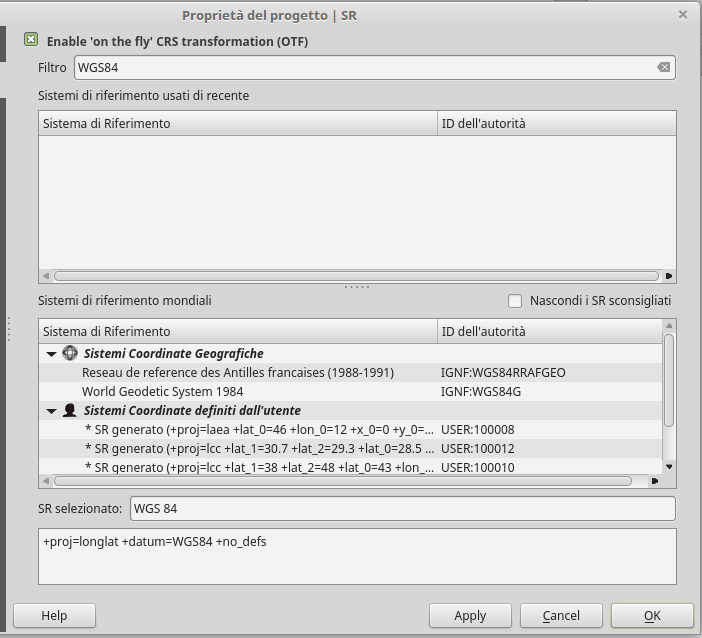Image resolution: width=702 pixels, height=638 pixels.
Task: Click down arrow of world list vertical scrollbar
Action: pyautogui.click(x=669, y=467)
